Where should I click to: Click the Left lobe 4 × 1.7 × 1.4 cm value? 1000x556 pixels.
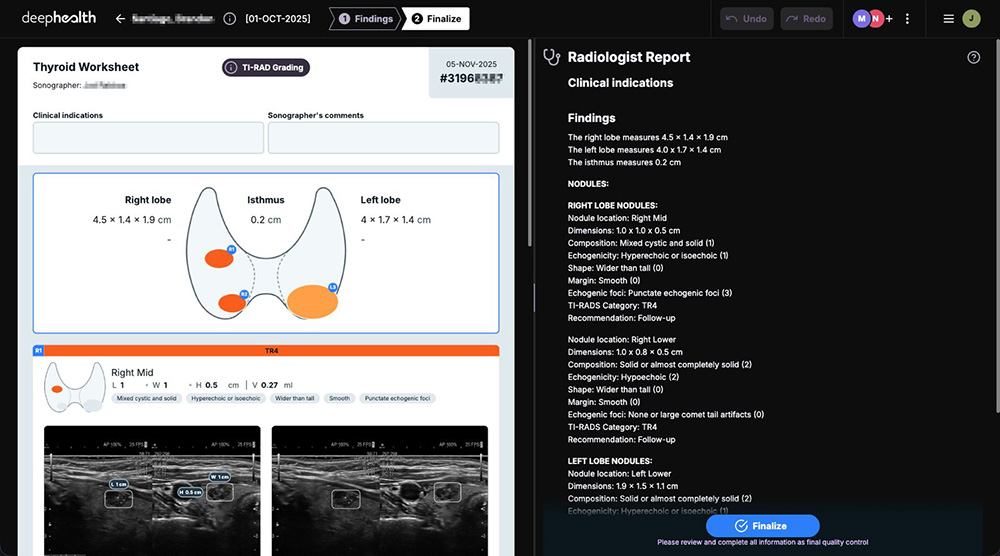tap(395, 220)
